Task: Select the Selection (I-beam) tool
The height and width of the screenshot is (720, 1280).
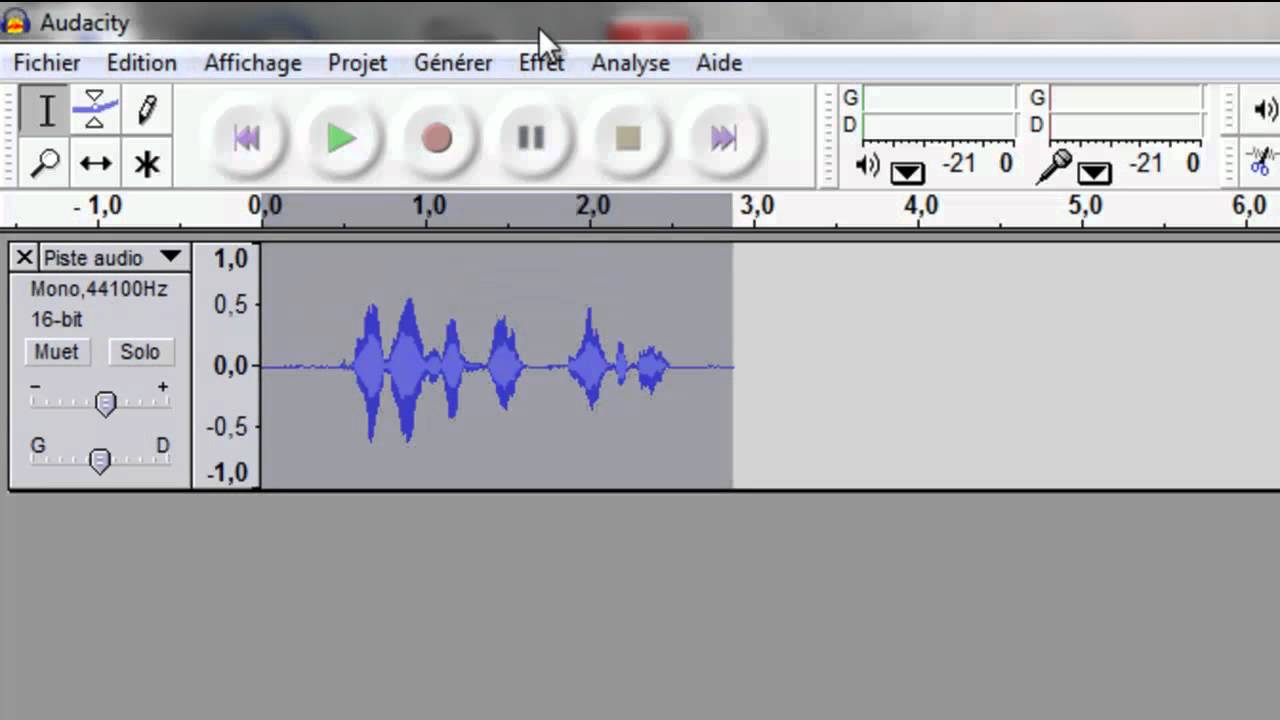Action: click(45, 111)
